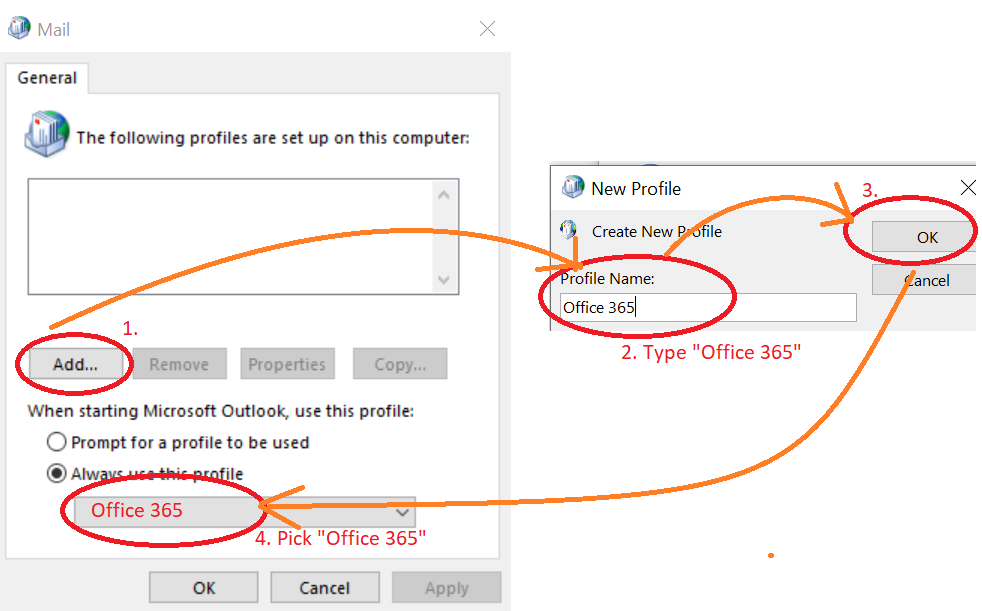Confirm the Mail dialog with OK
The image size is (982, 611).
(204, 588)
